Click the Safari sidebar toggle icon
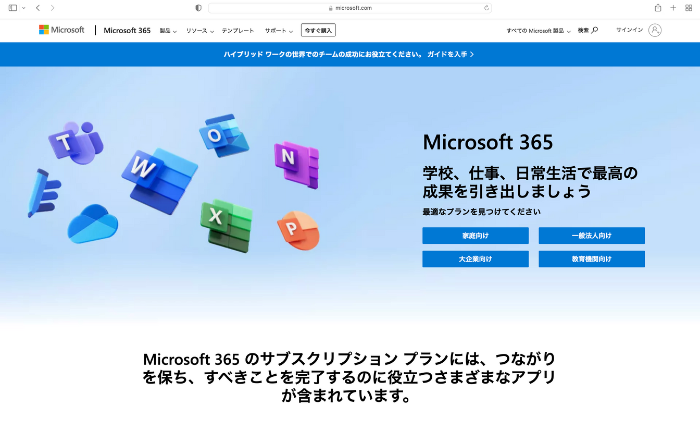This screenshot has width=700, height=432. tap(13, 8)
